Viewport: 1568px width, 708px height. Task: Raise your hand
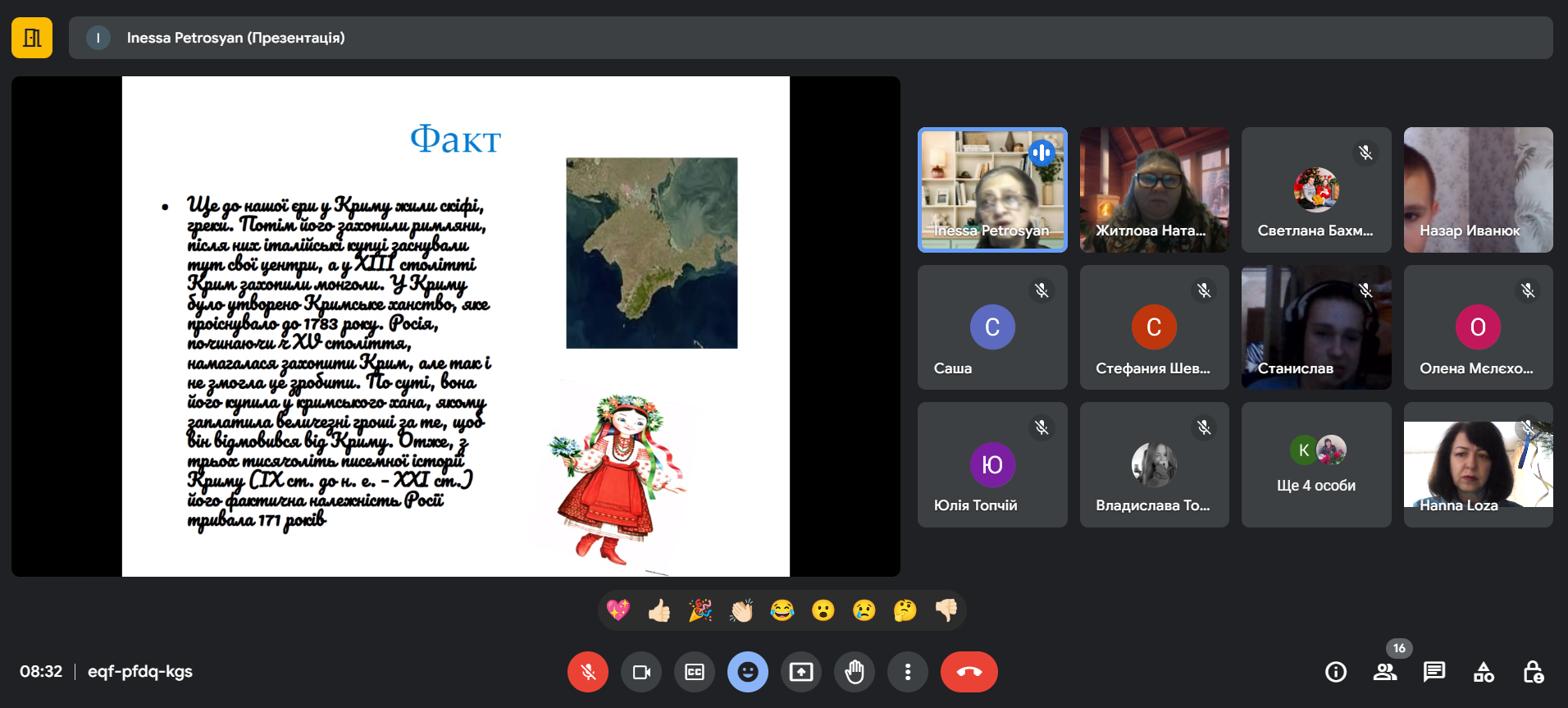point(855,672)
